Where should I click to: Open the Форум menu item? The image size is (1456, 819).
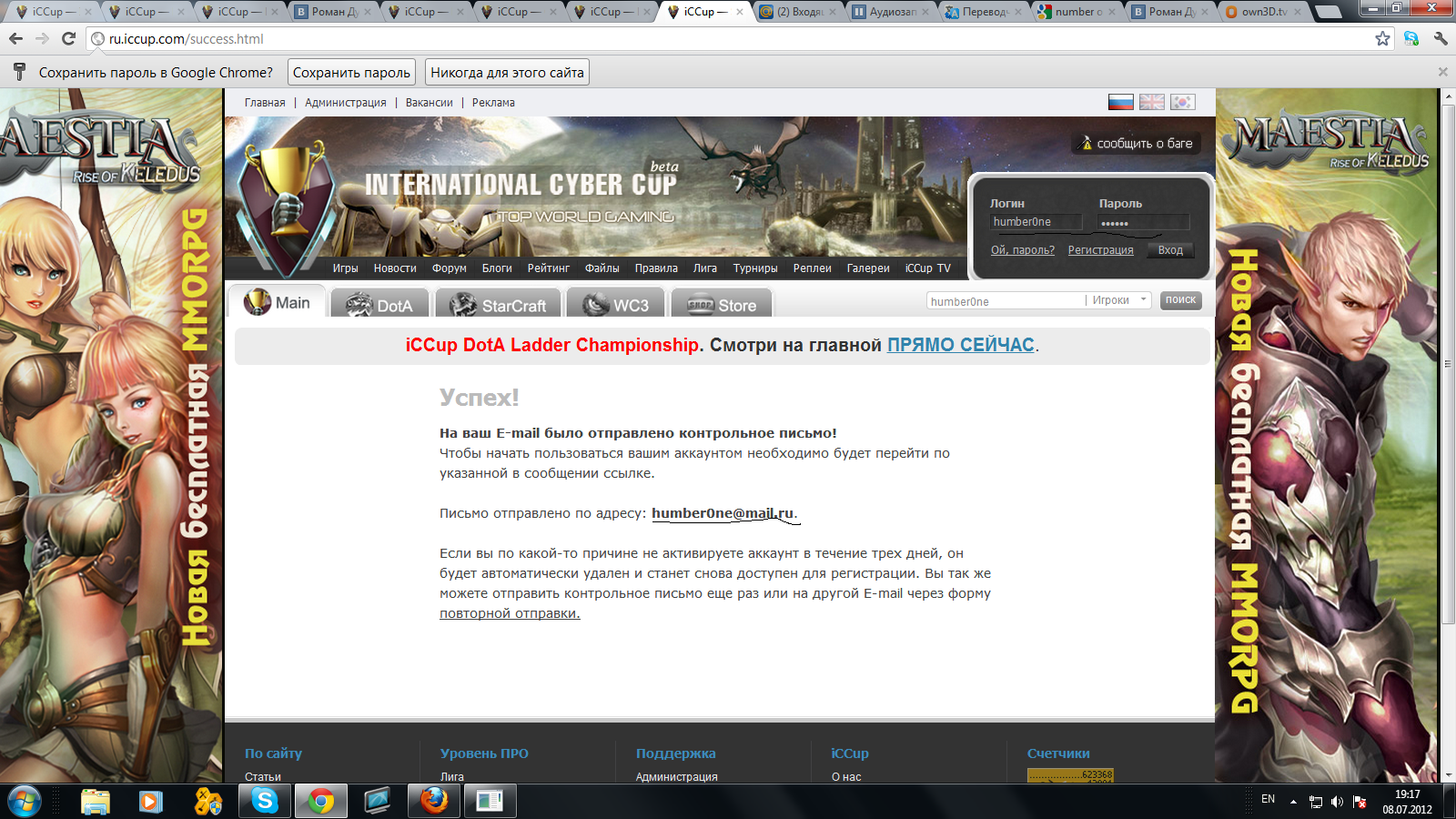449,268
